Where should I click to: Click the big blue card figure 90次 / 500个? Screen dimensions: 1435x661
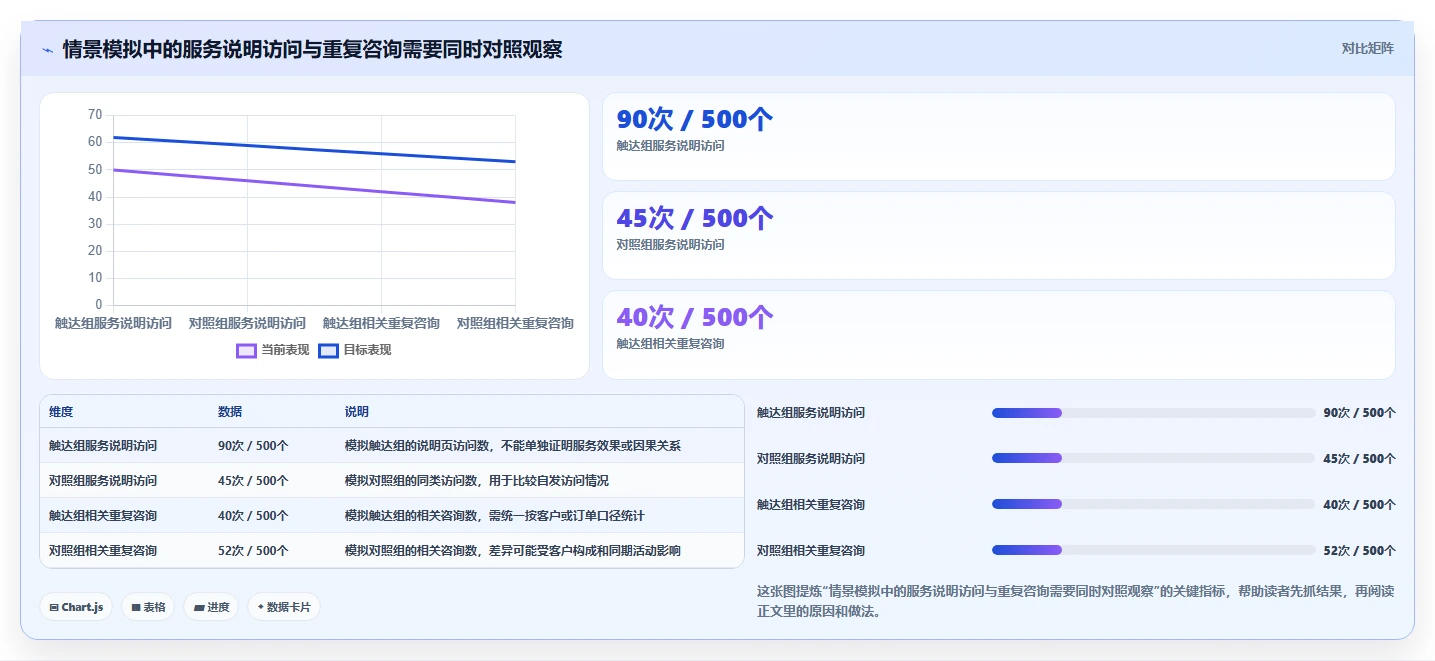tap(695, 119)
